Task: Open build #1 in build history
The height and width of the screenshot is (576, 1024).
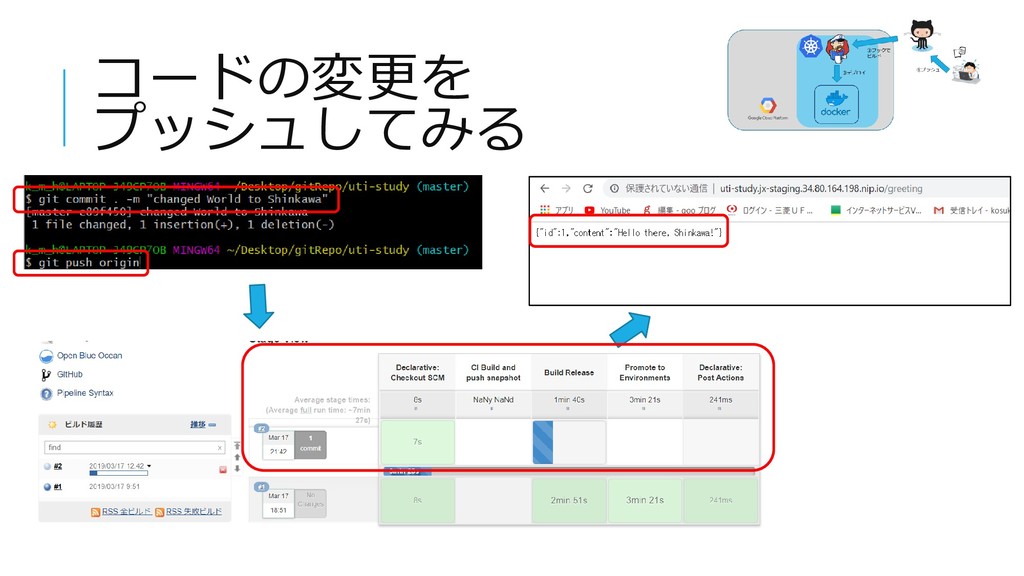Action: [x=58, y=487]
